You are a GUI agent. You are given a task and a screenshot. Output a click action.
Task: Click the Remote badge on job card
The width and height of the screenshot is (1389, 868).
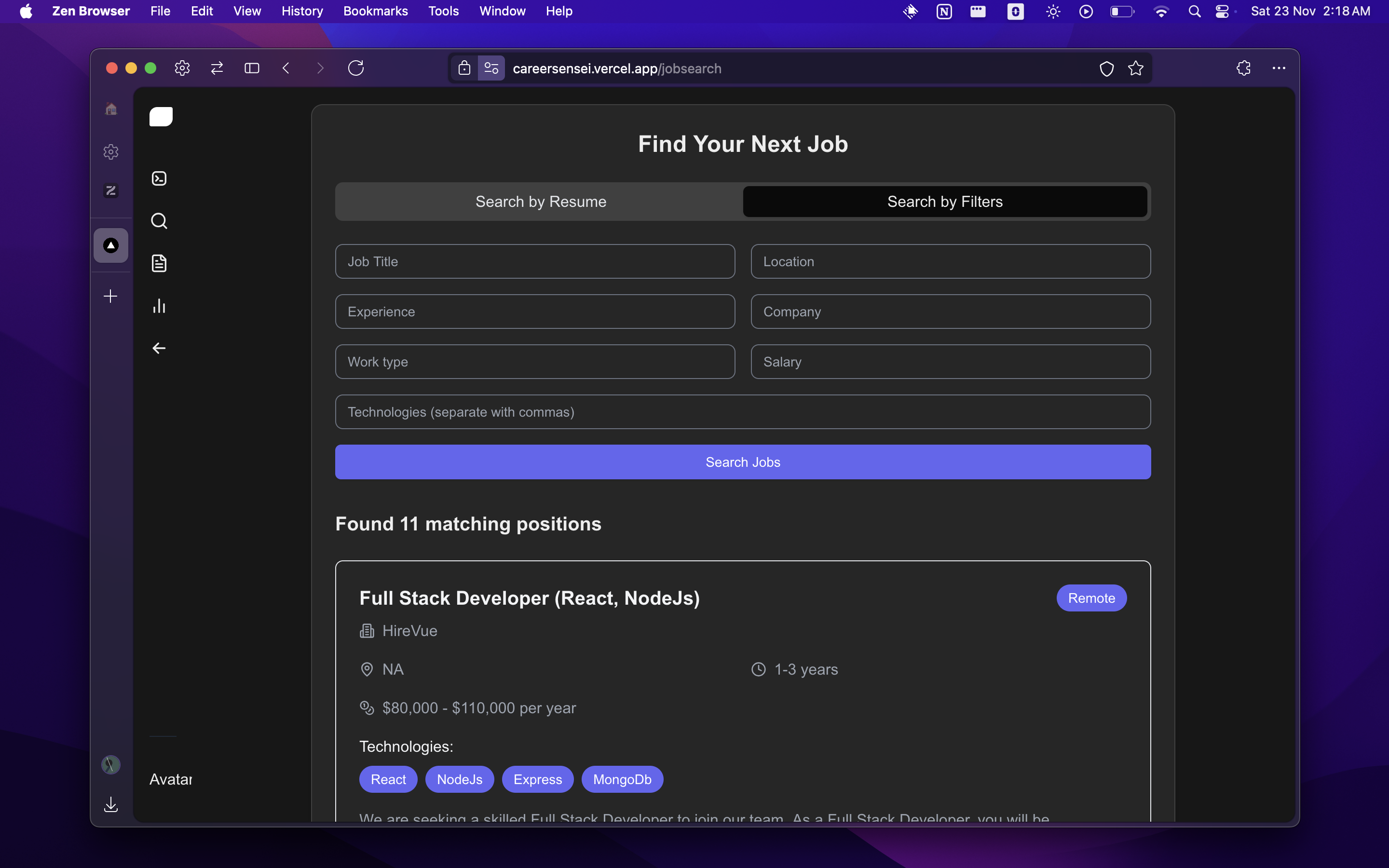[x=1090, y=598]
